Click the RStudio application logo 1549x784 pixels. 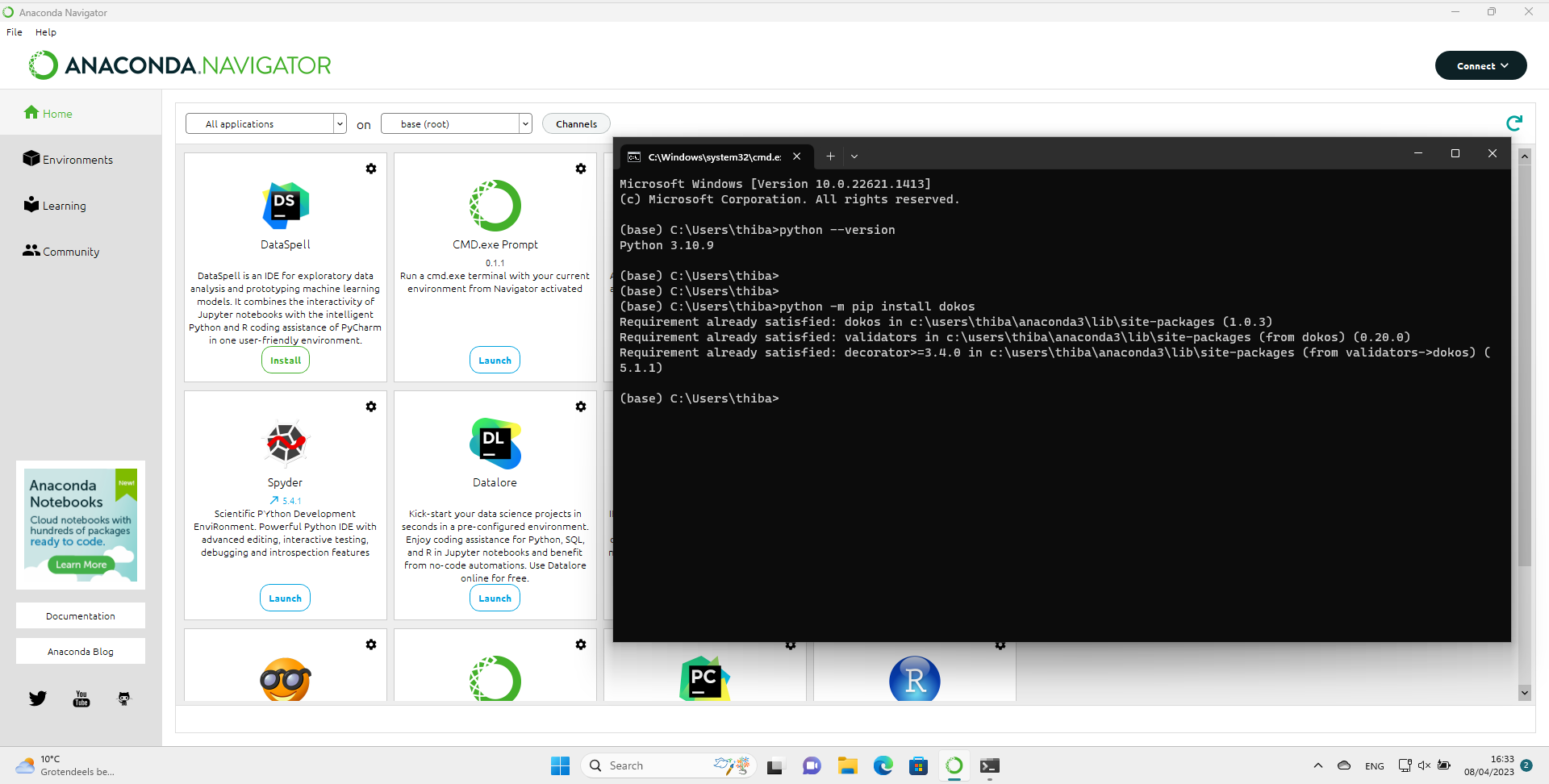(915, 678)
